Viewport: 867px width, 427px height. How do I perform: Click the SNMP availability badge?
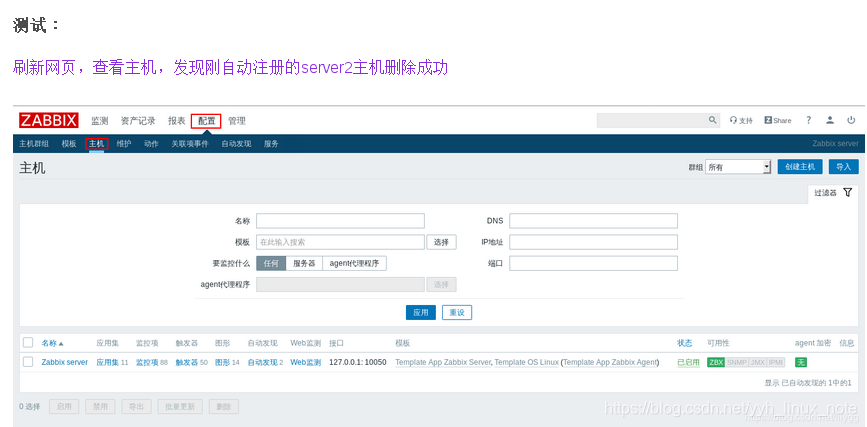click(737, 362)
